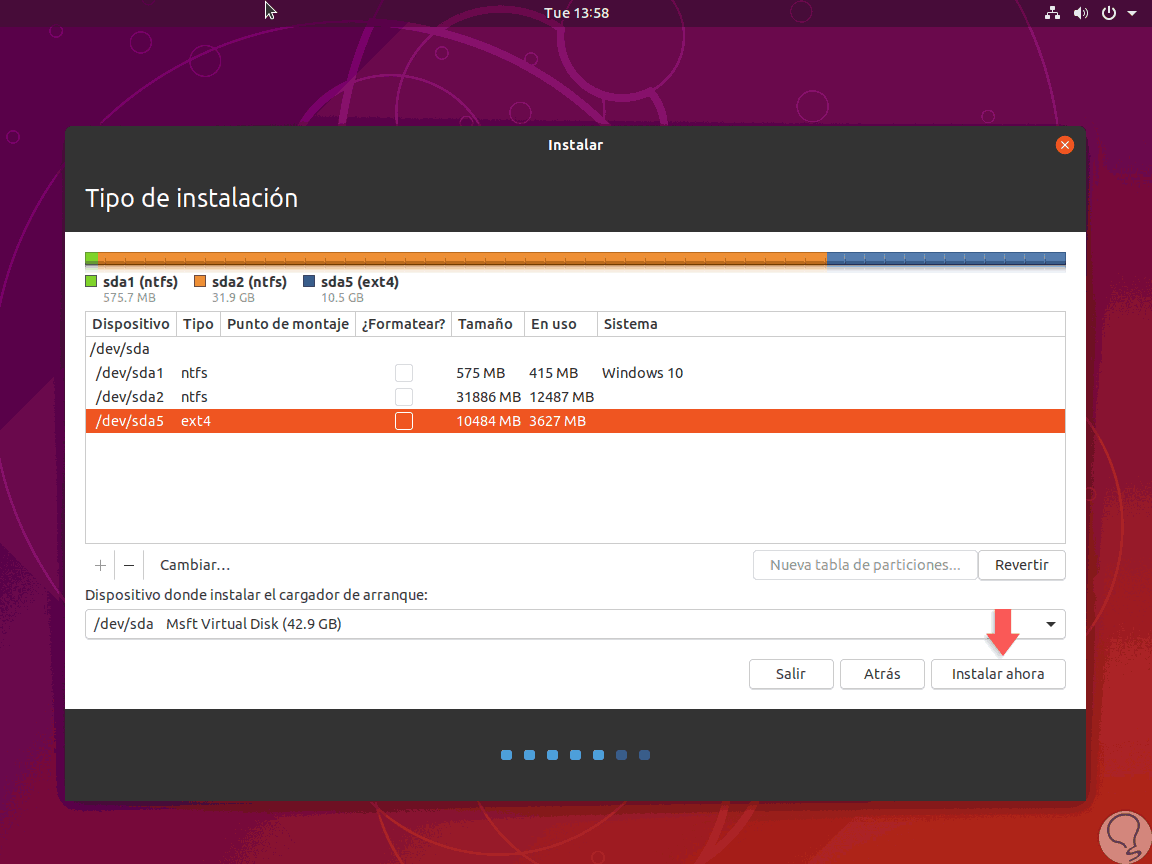Open the network status icon in top bar
This screenshot has height=864, width=1152.
tap(1052, 12)
